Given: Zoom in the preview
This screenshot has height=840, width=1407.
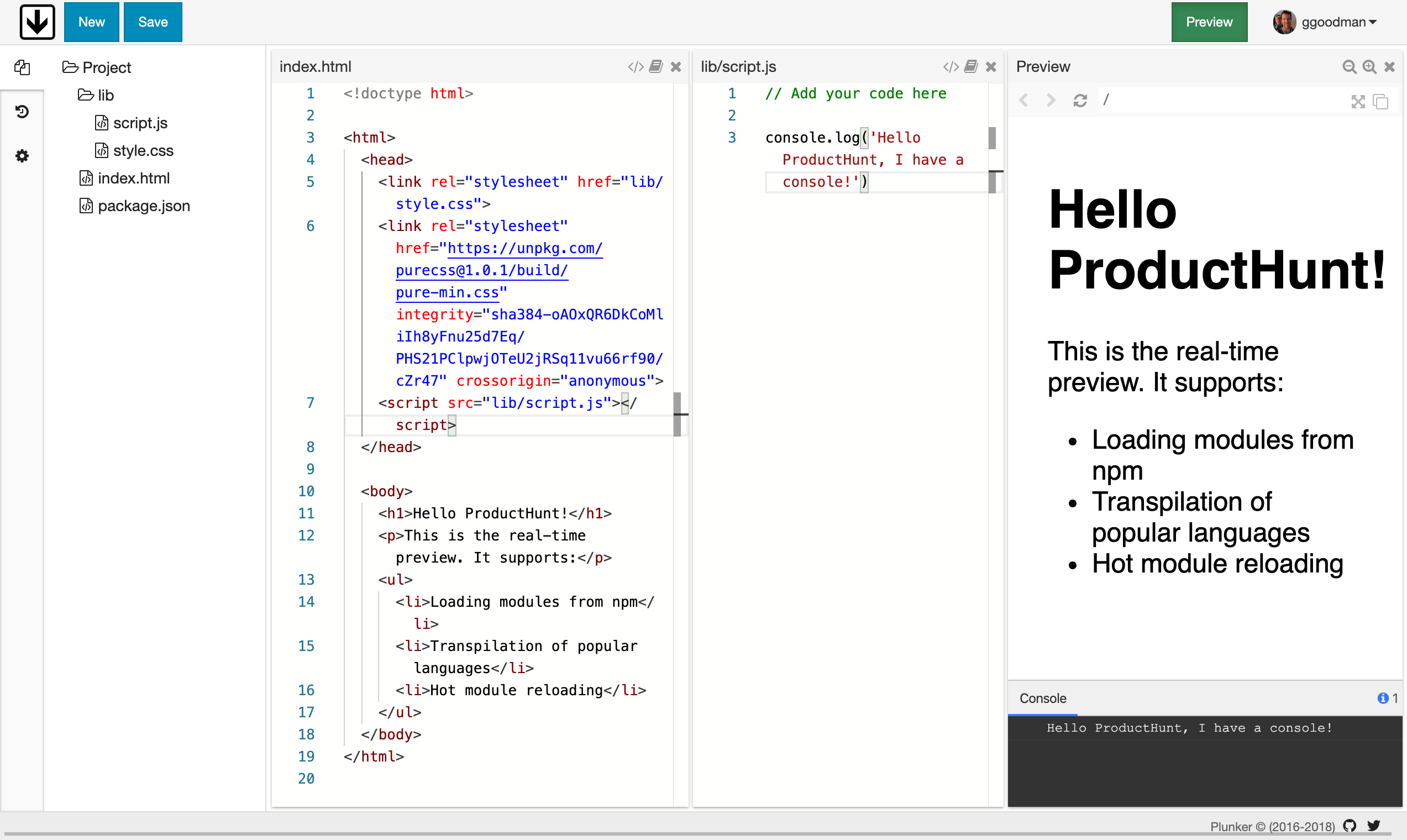Looking at the screenshot, I should [x=1369, y=67].
